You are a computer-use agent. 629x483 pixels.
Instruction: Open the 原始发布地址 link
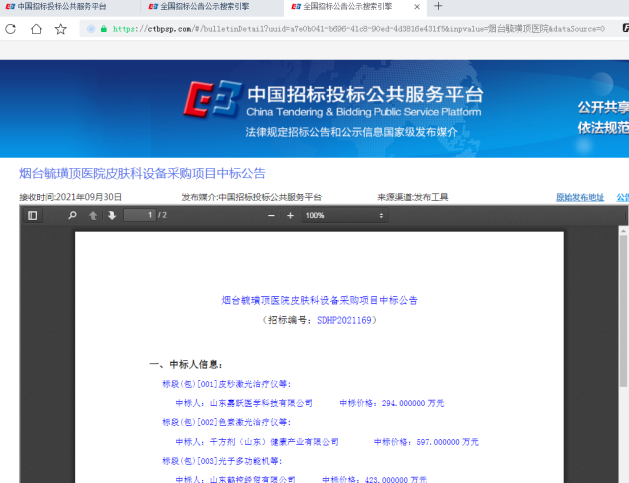click(580, 197)
